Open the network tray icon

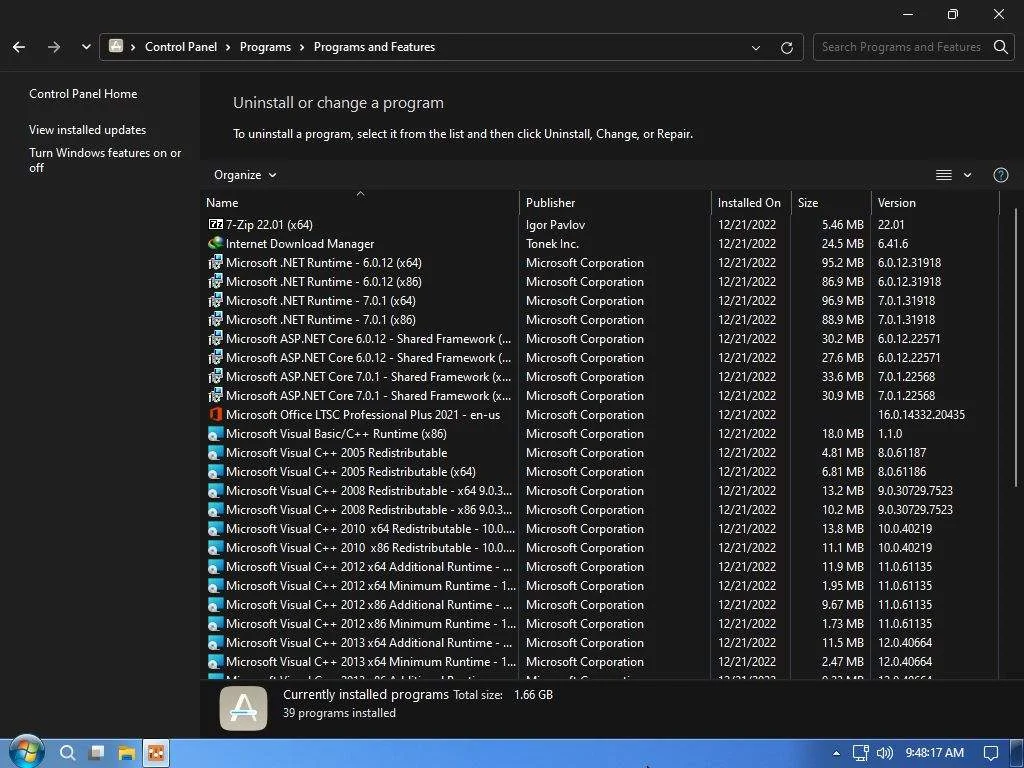click(861, 753)
